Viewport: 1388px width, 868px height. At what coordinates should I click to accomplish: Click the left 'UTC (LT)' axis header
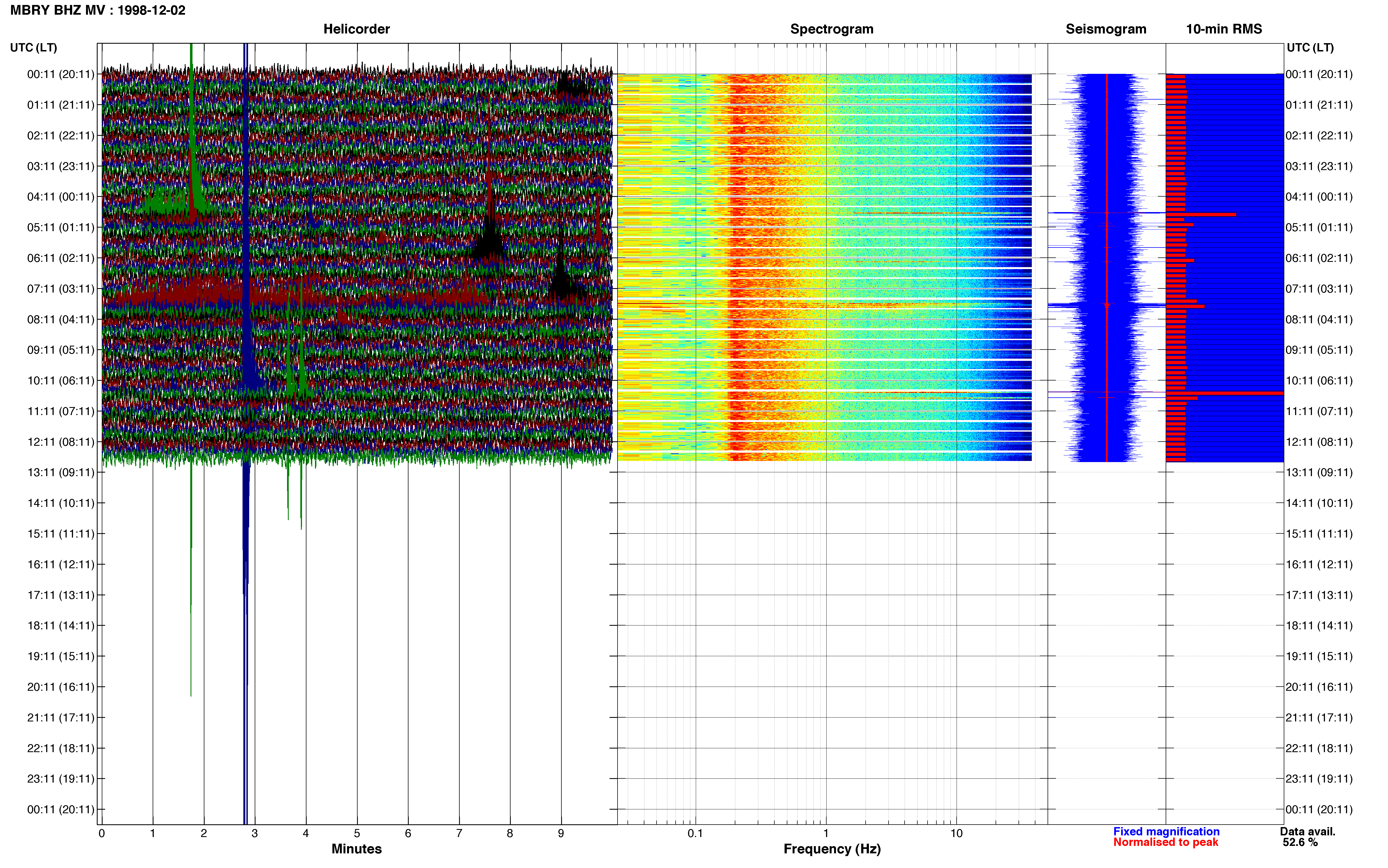click(34, 48)
